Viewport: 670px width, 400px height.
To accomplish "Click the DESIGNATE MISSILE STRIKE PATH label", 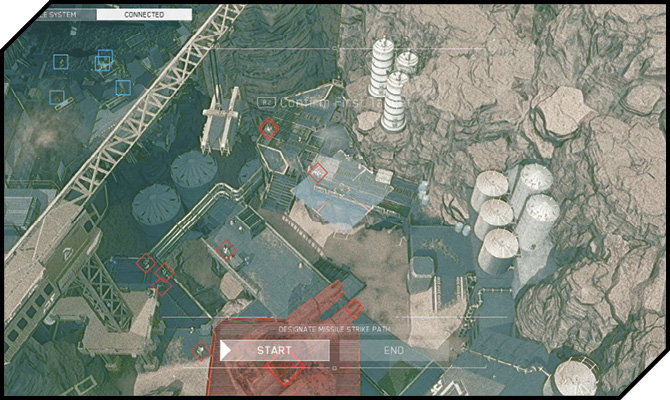I will [334, 329].
